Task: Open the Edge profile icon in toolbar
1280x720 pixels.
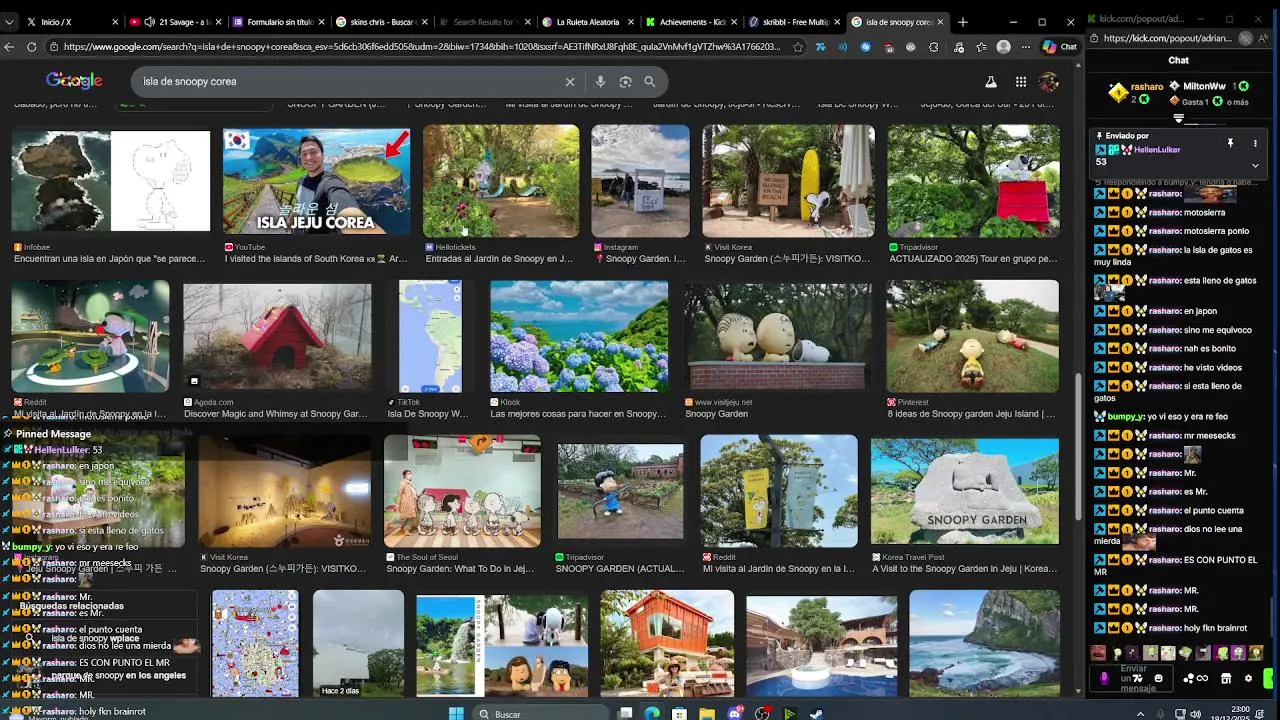Action: click(1003, 46)
